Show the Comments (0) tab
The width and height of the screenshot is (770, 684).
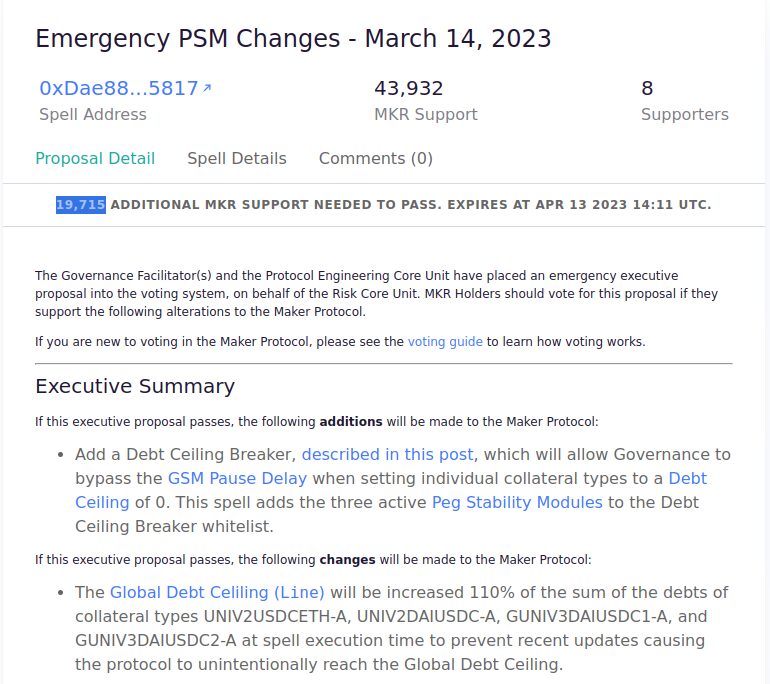pos(376,159)
